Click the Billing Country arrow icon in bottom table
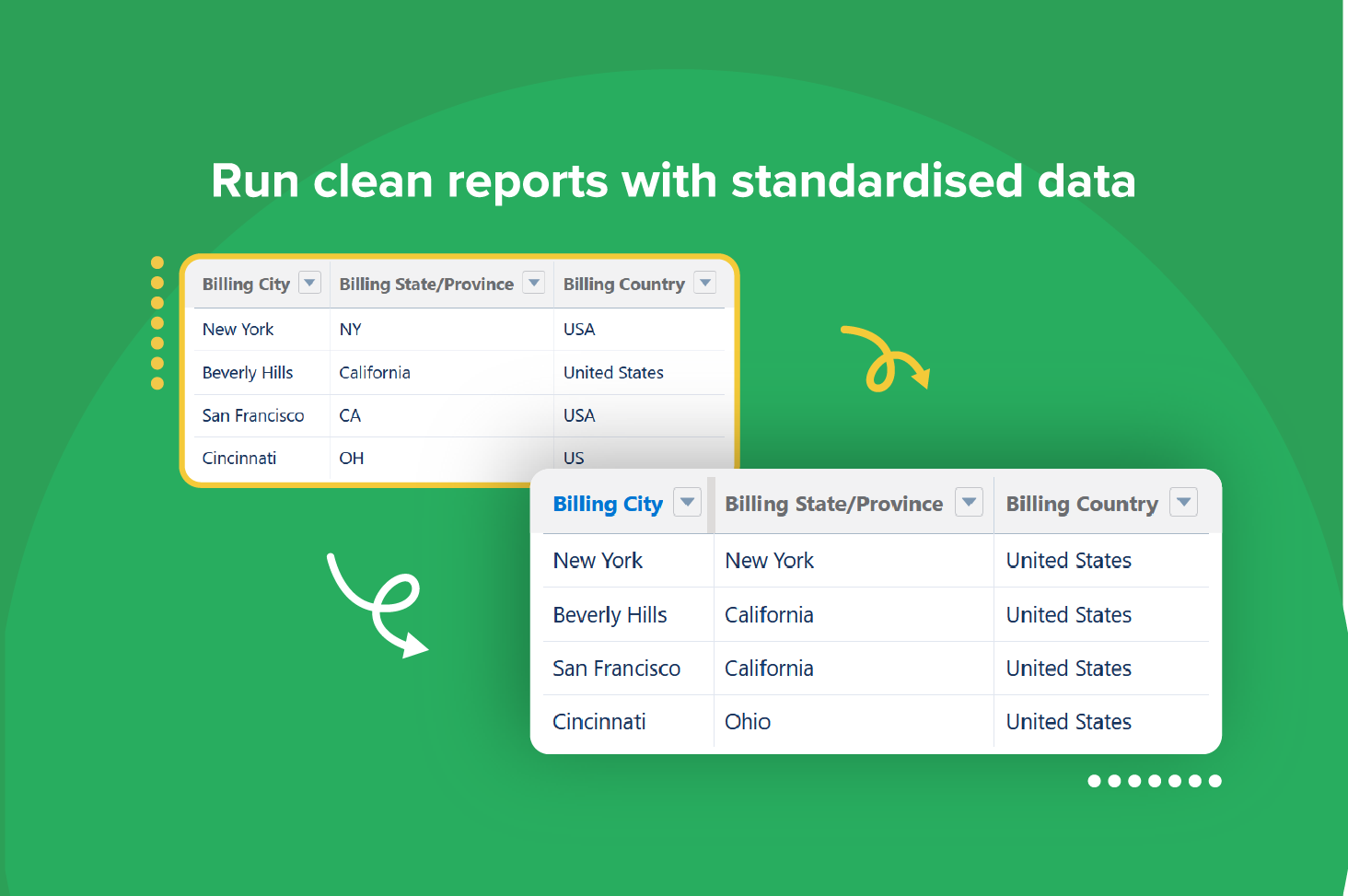The image size is (1348, 896). coord(1184,503)
